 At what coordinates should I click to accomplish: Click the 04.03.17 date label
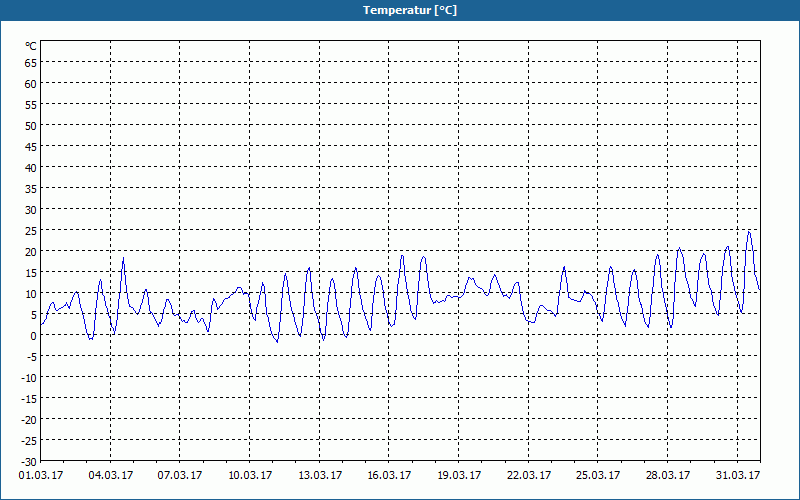point(111,475)
